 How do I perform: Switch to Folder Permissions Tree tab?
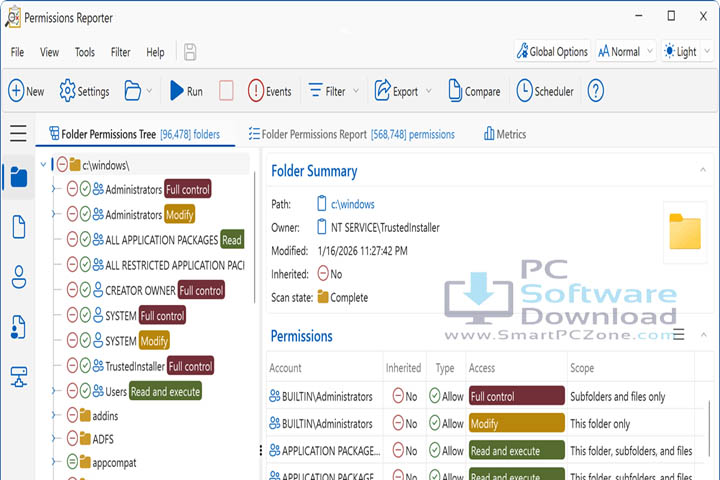point(135,134)
